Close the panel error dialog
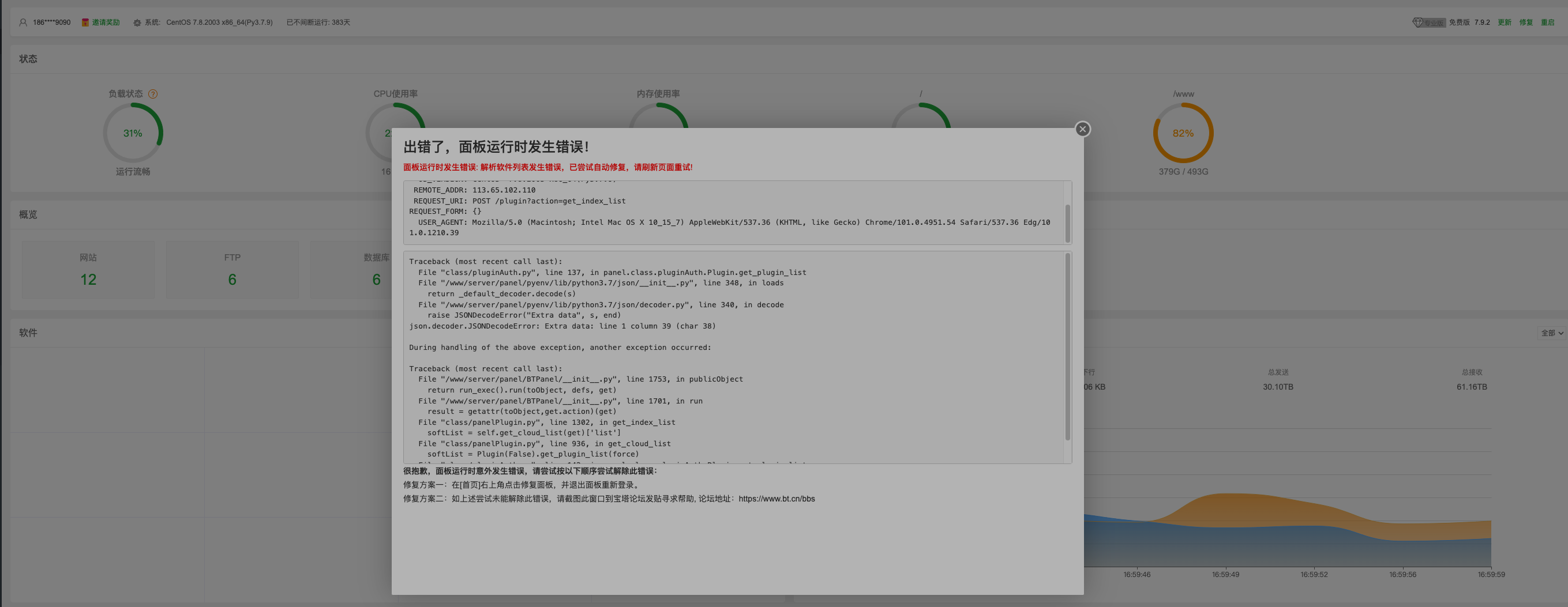 (x=1082, y=129)
